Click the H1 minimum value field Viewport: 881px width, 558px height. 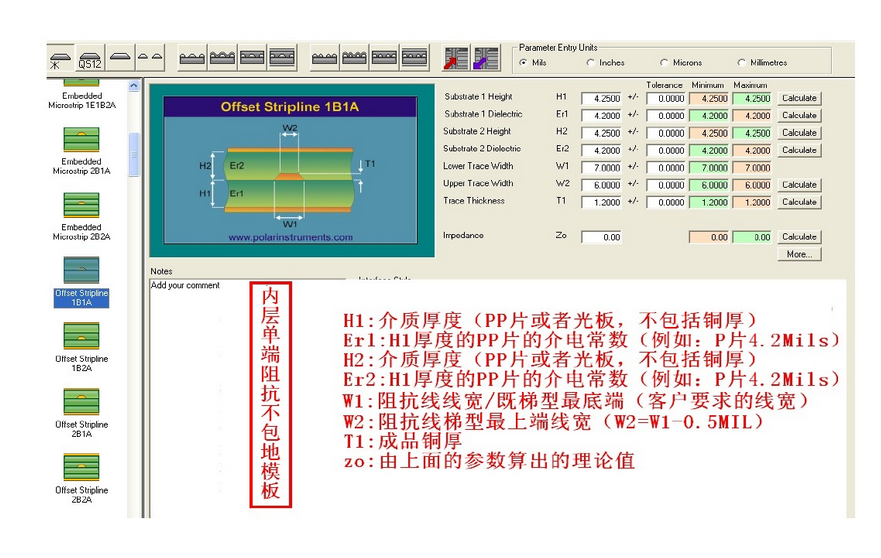[709, 98]
